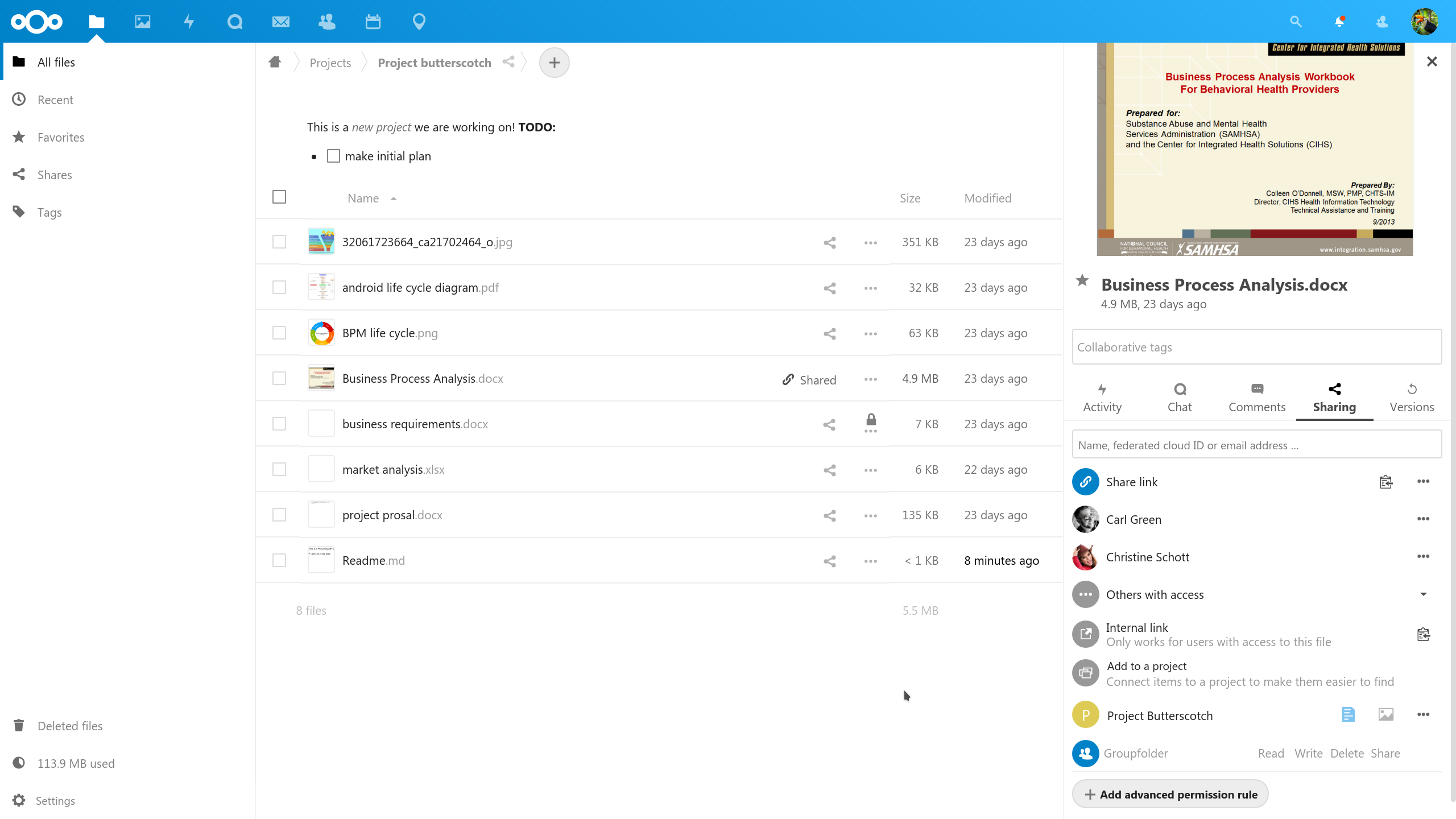Check the make initial plan todo
The image size is (1456, 819).
click(x=333, y=156)
